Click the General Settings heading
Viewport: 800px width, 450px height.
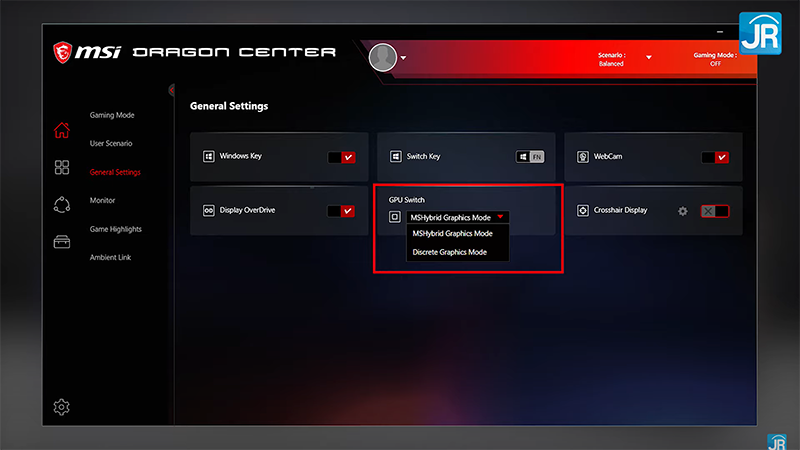[x=229, y=106]
